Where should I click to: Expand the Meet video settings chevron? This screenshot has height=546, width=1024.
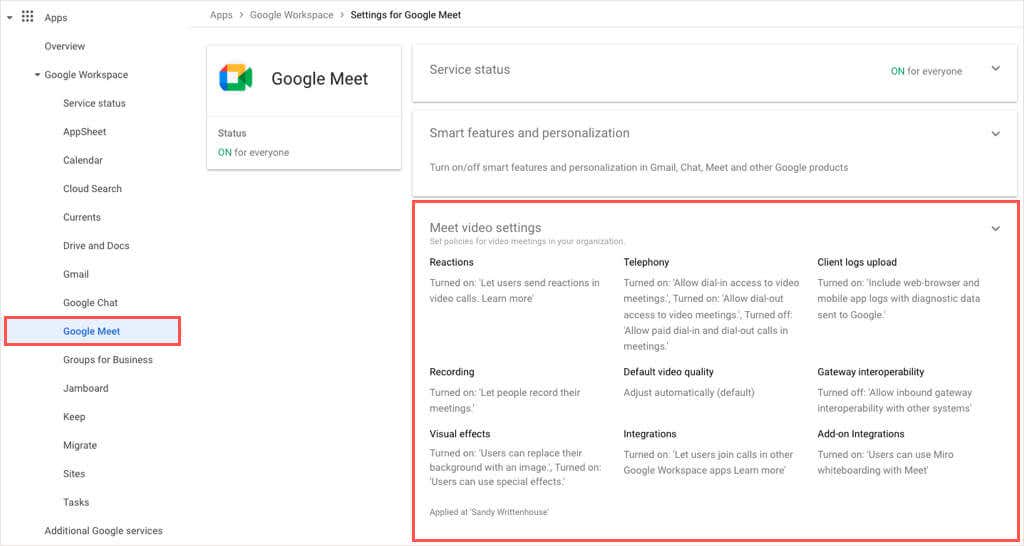click(x=995, y=229)
